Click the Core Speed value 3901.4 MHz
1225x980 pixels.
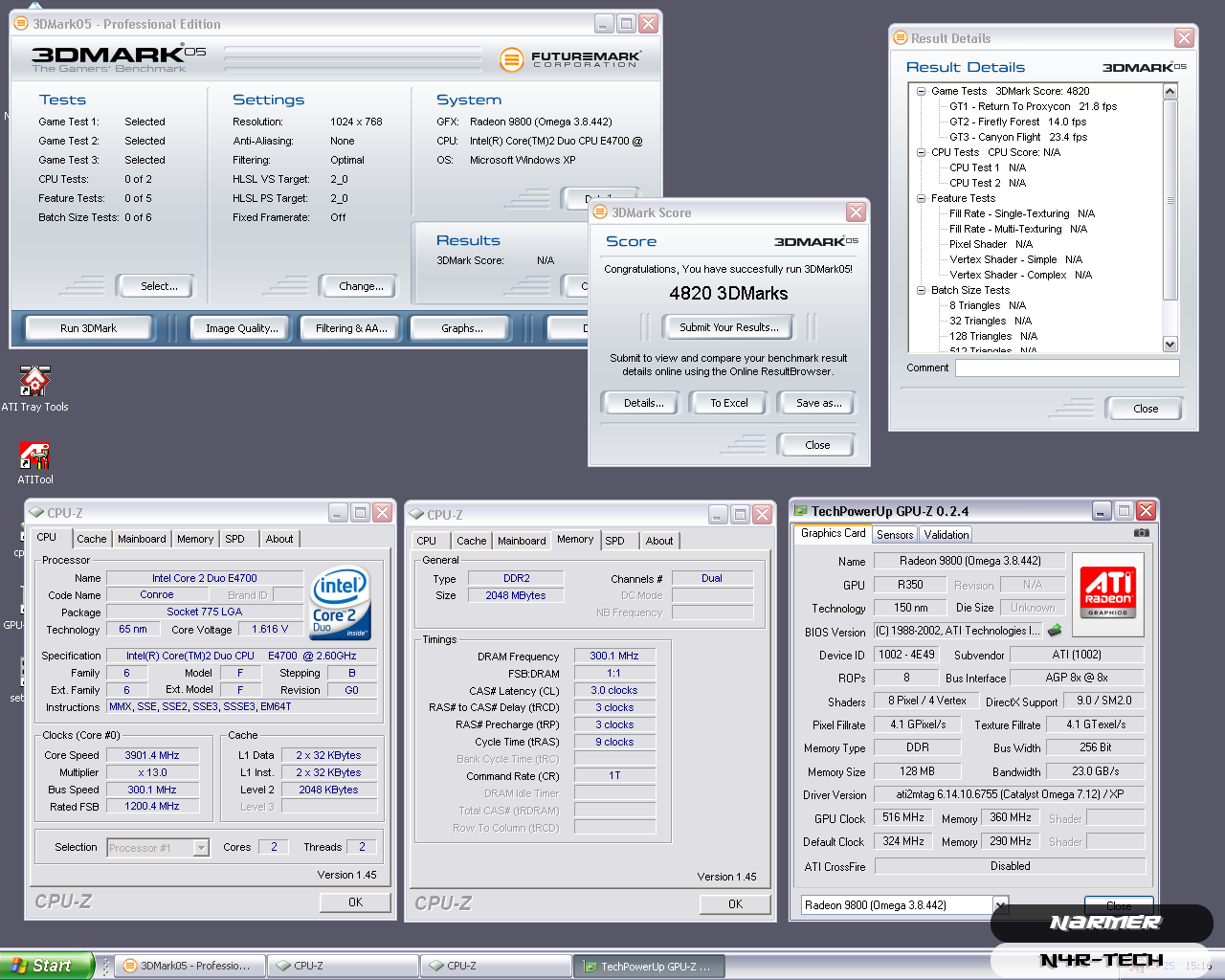click(152, 755)
